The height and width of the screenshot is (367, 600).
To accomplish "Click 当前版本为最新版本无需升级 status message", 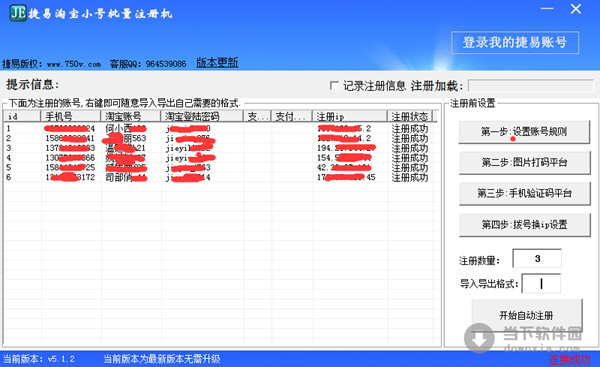I will (x=162, y=359).
